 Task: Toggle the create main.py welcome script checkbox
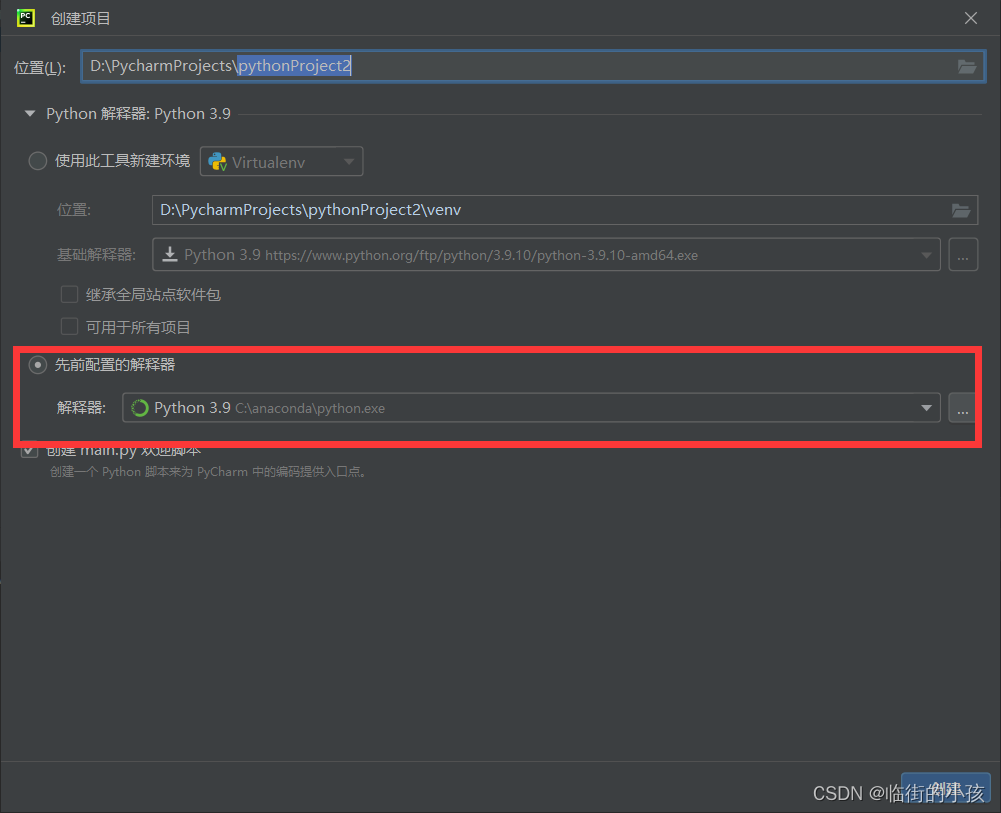(x=29, y=450)
